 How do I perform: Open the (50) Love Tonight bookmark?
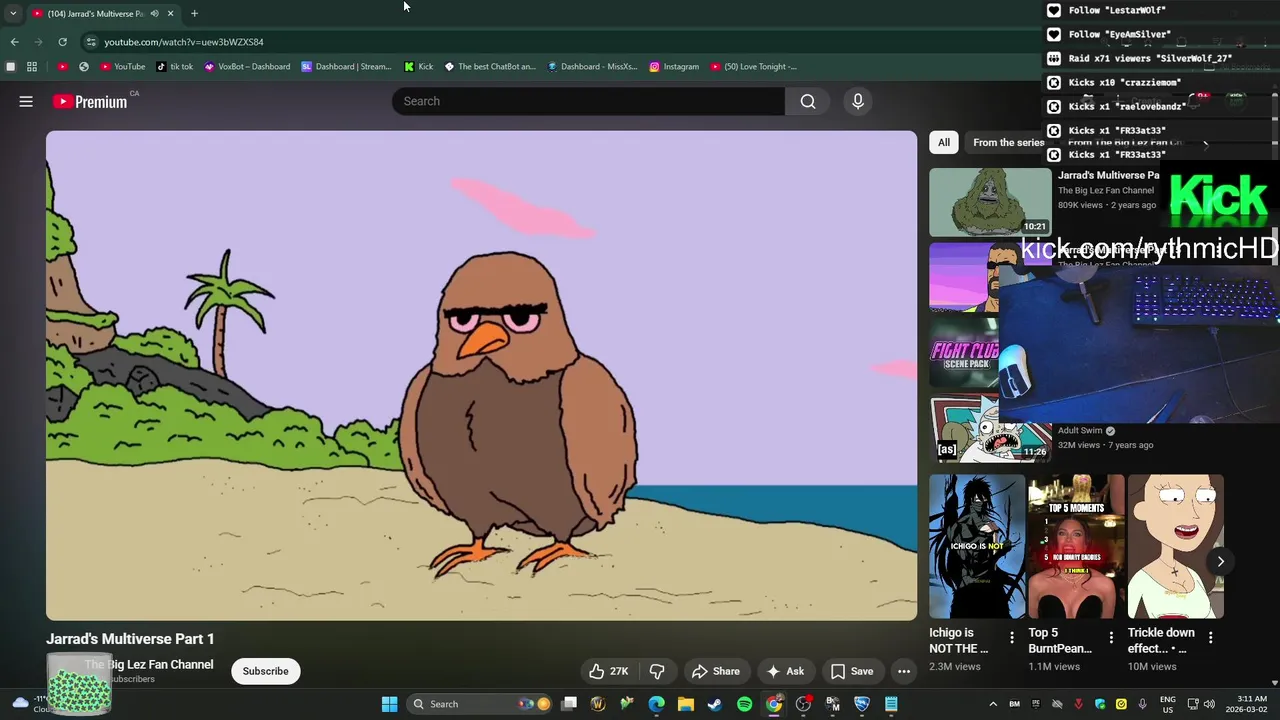coord(754,67)
